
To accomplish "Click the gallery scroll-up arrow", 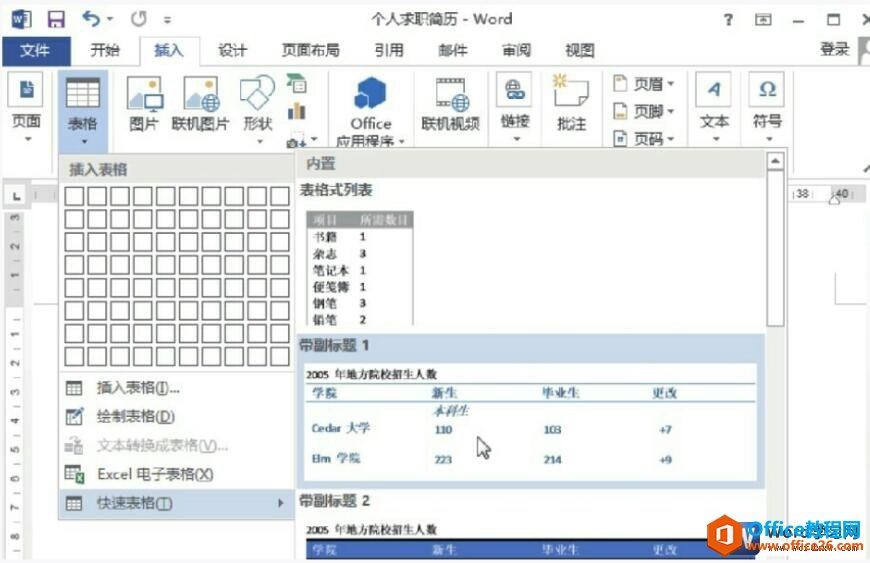I will [775, 161].
